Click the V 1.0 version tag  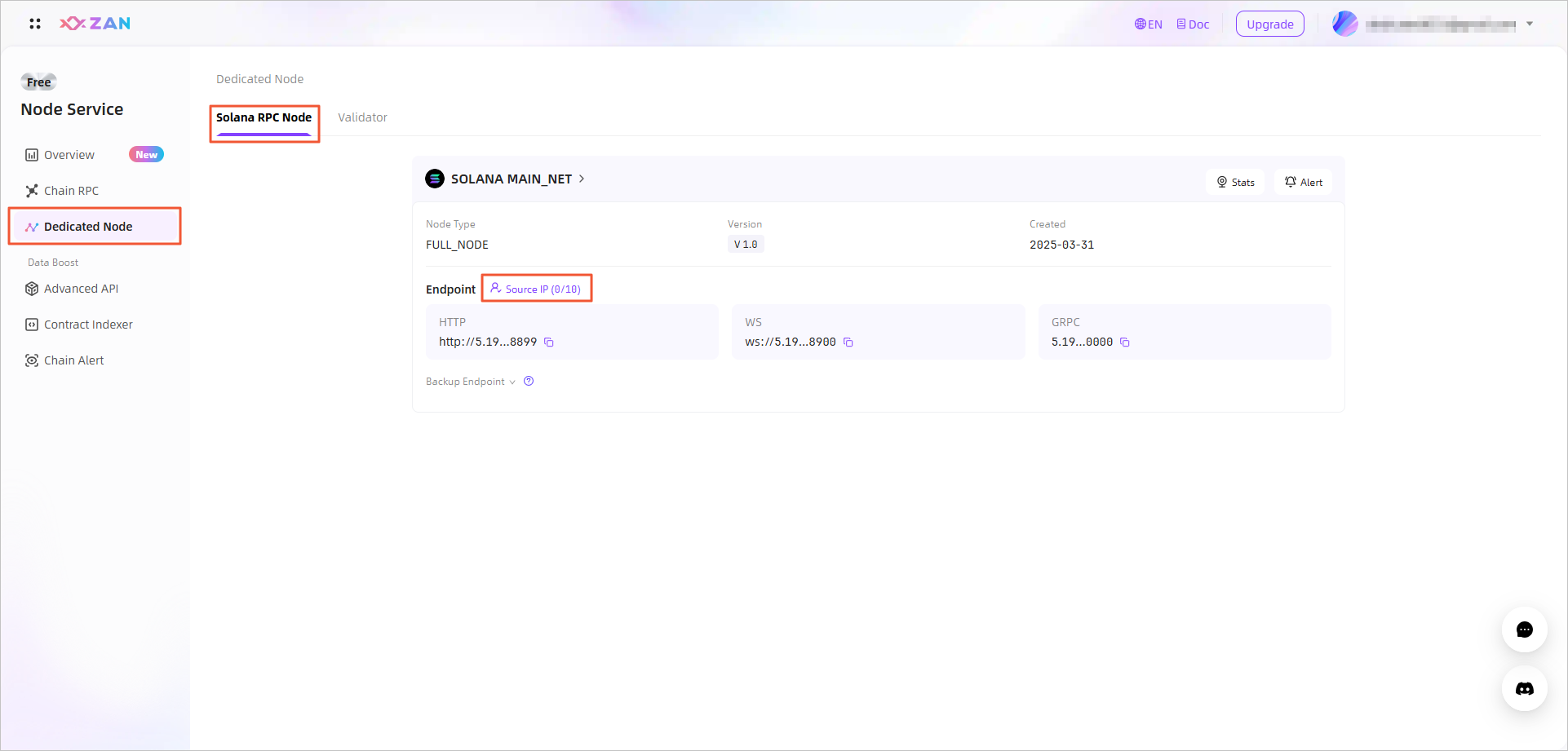[x=746, y=245]
